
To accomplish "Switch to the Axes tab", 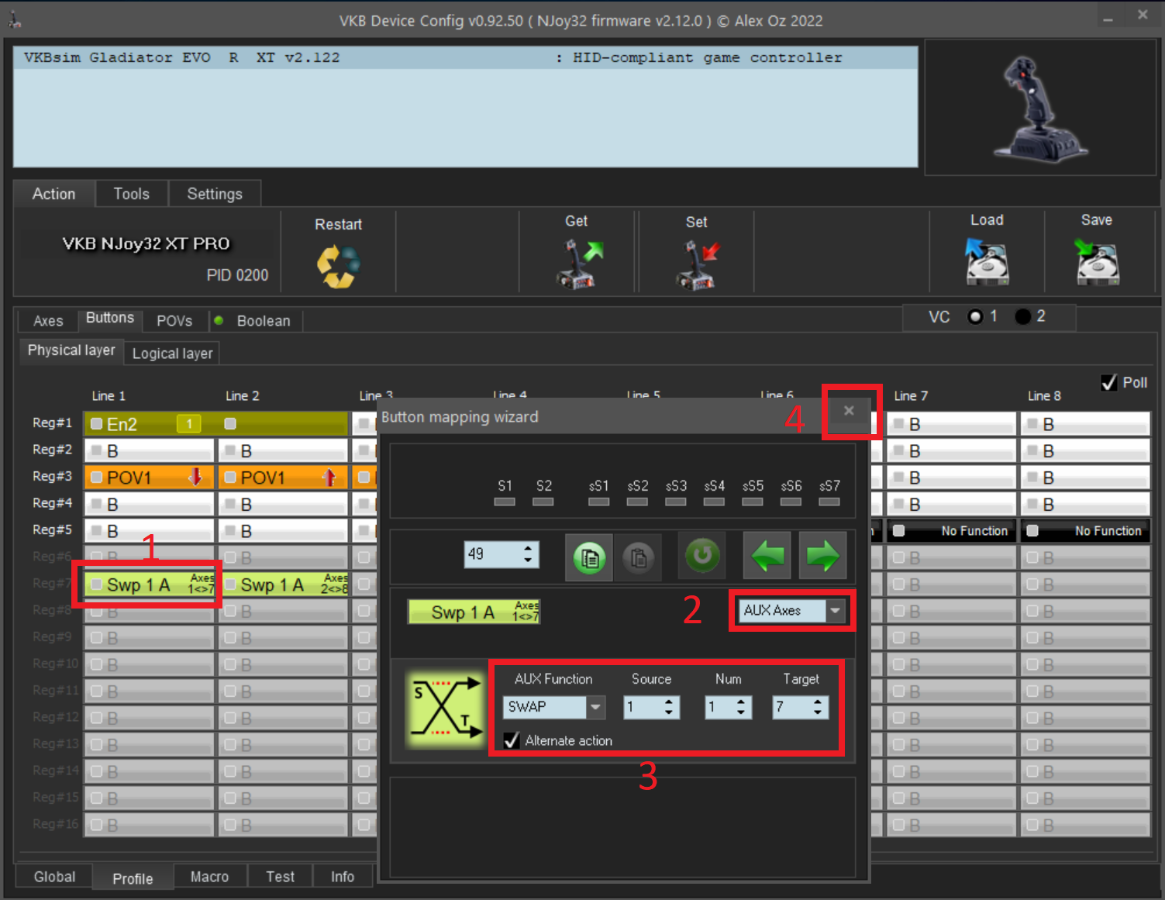I will click(x=48, y=321).
